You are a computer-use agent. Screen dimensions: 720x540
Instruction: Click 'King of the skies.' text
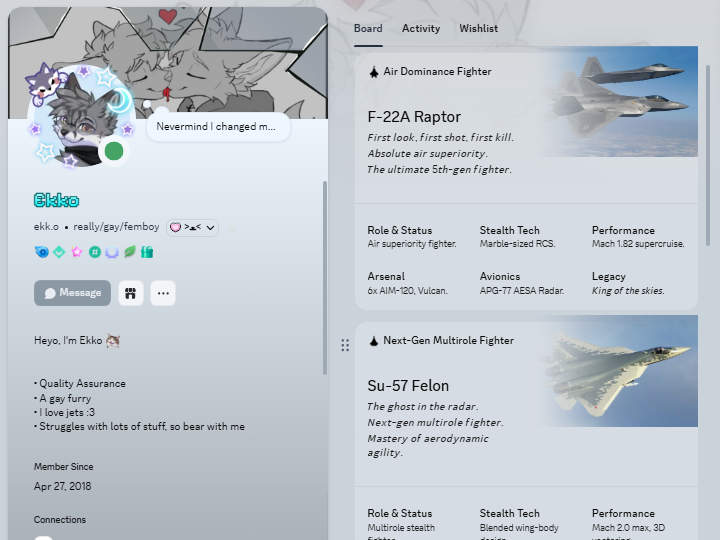coord(628,291)
